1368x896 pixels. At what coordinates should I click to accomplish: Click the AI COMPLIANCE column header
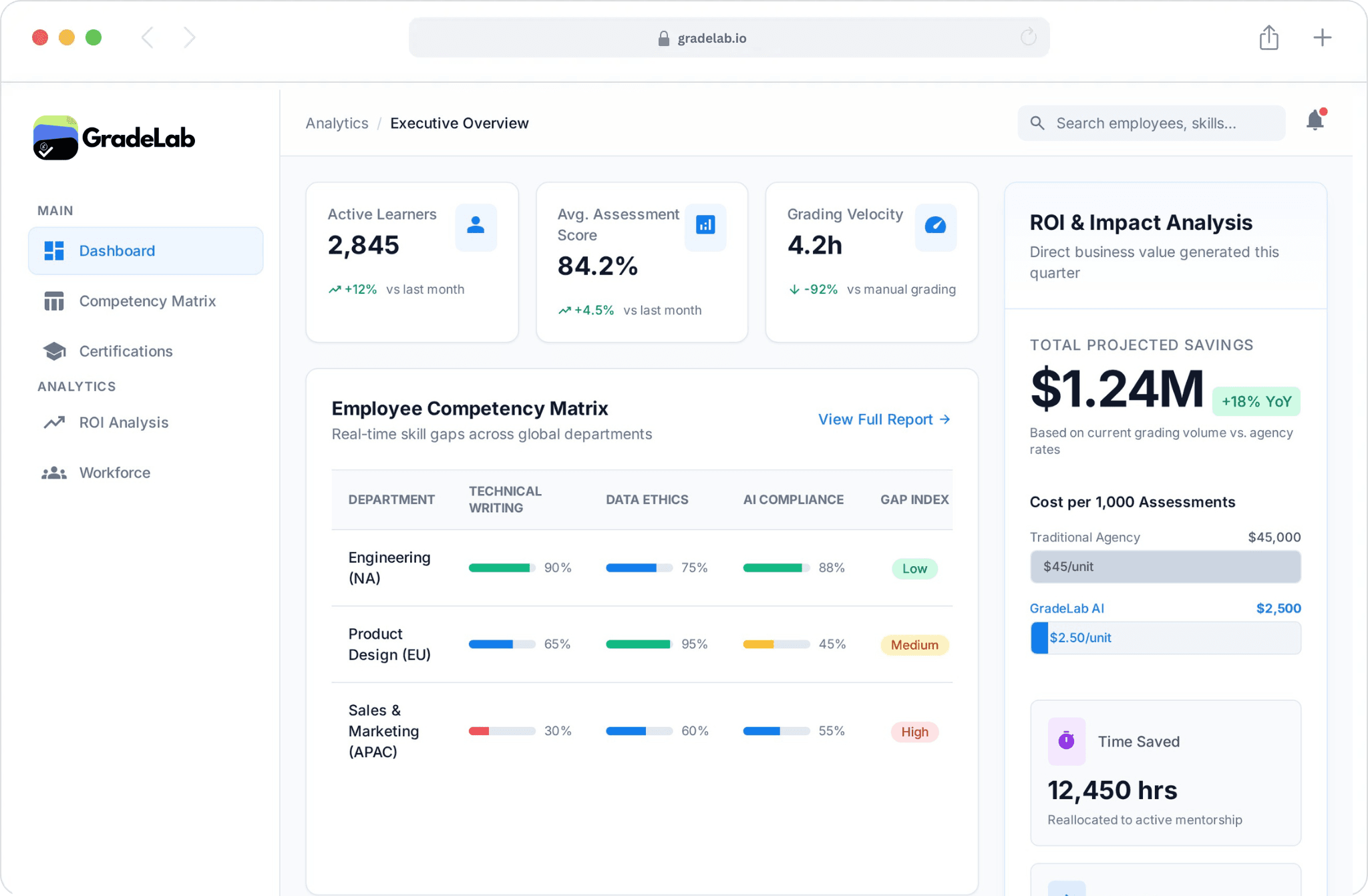[794, 499]
